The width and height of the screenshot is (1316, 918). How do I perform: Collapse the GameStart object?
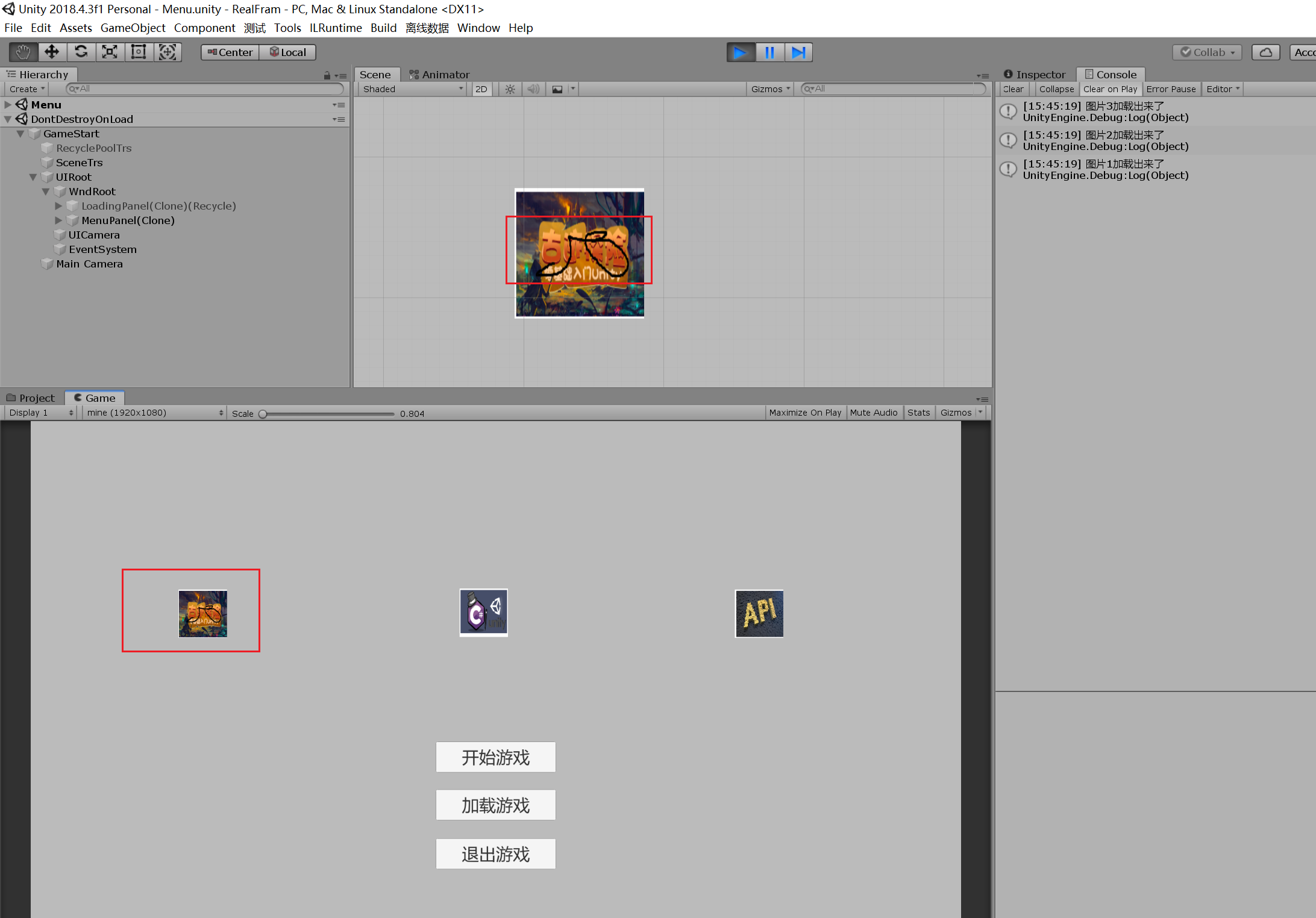coord(20,134)
